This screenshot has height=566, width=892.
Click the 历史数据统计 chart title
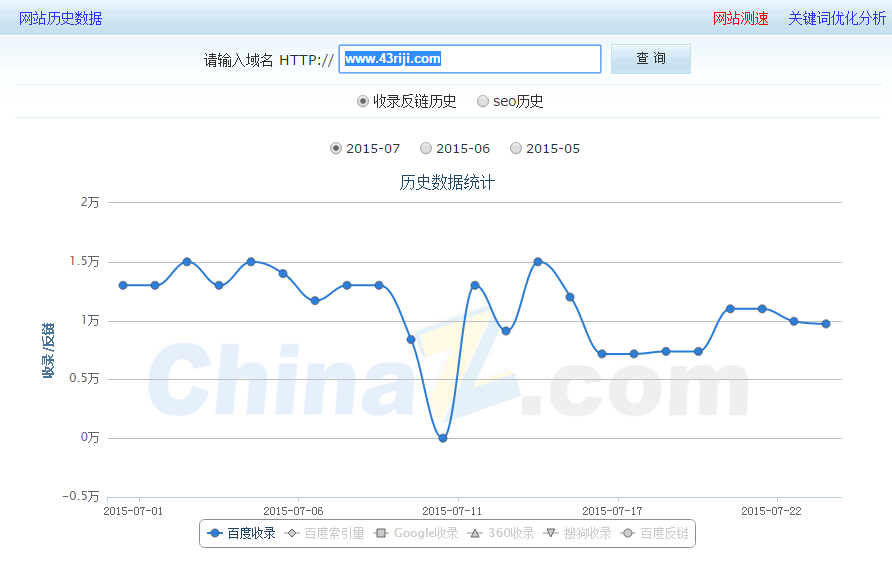click(447, 182)
